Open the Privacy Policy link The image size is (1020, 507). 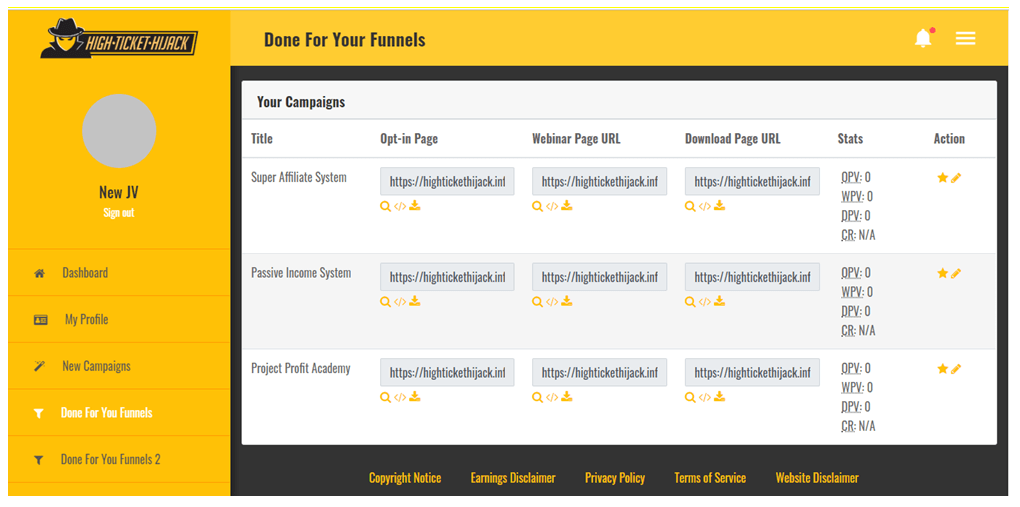(615, 478)
